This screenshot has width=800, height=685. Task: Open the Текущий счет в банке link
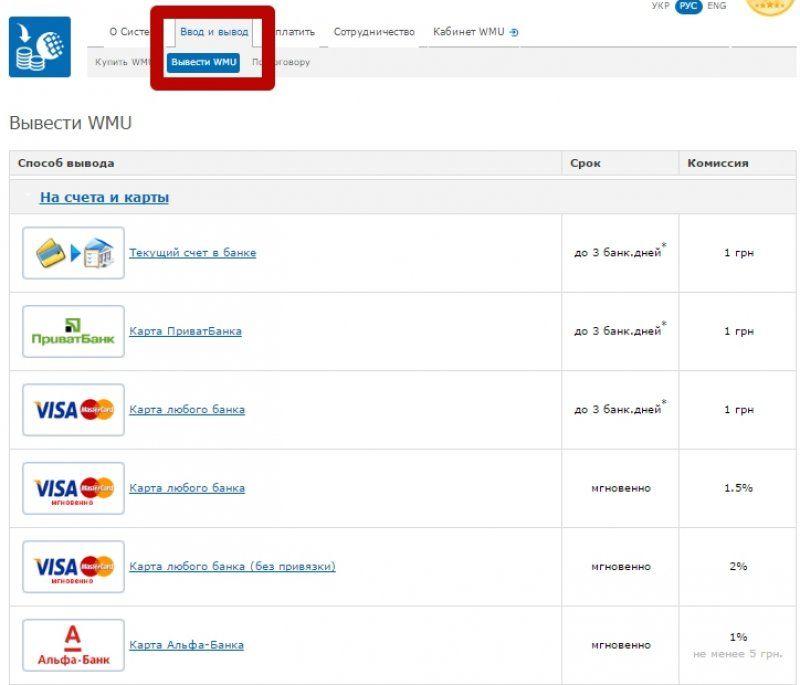[x=192, y=253]
